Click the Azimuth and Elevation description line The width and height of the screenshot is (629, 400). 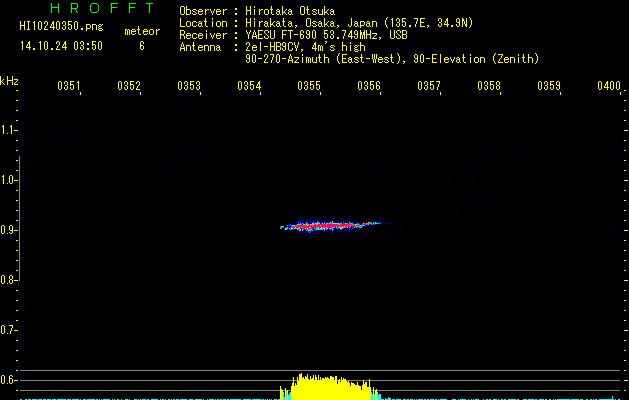[392, 59]
